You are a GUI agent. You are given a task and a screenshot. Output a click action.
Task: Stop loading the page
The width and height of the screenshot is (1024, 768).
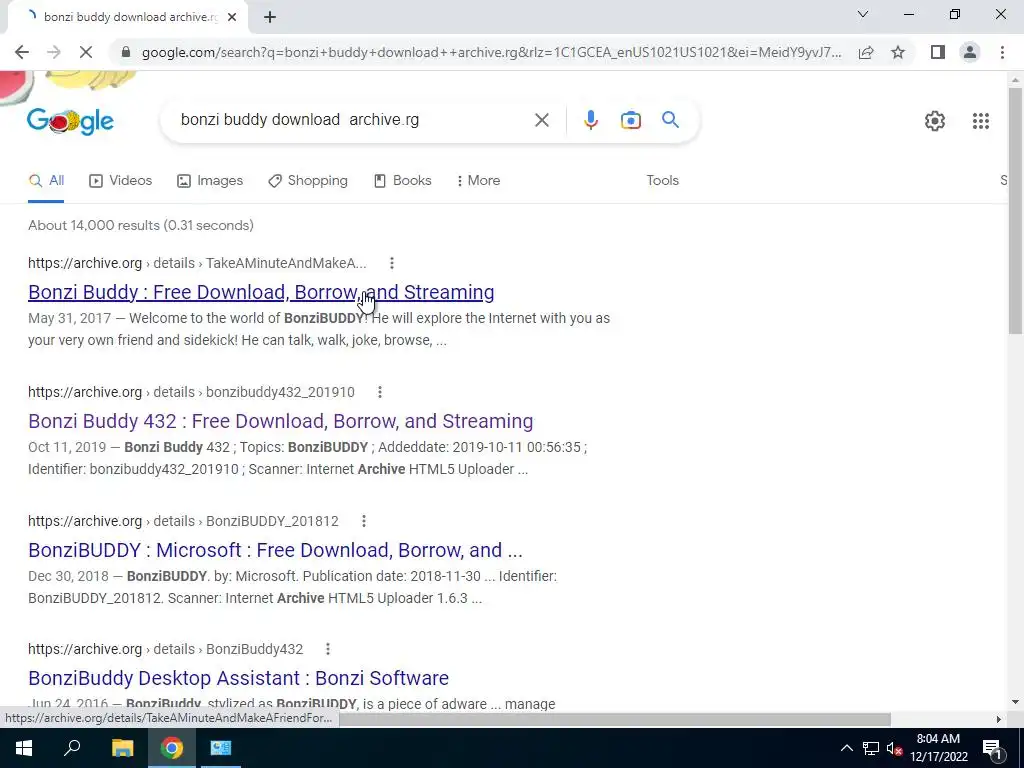coord(86,52)
